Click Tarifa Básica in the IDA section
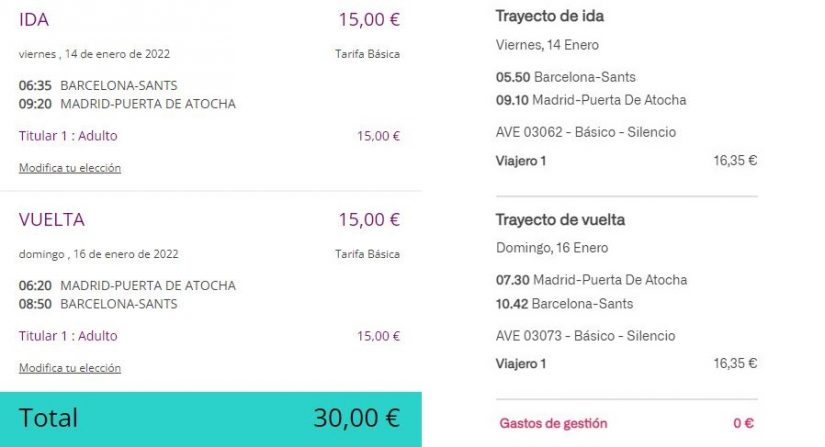The height and width of the screenshot is (447, 825). 367,54
